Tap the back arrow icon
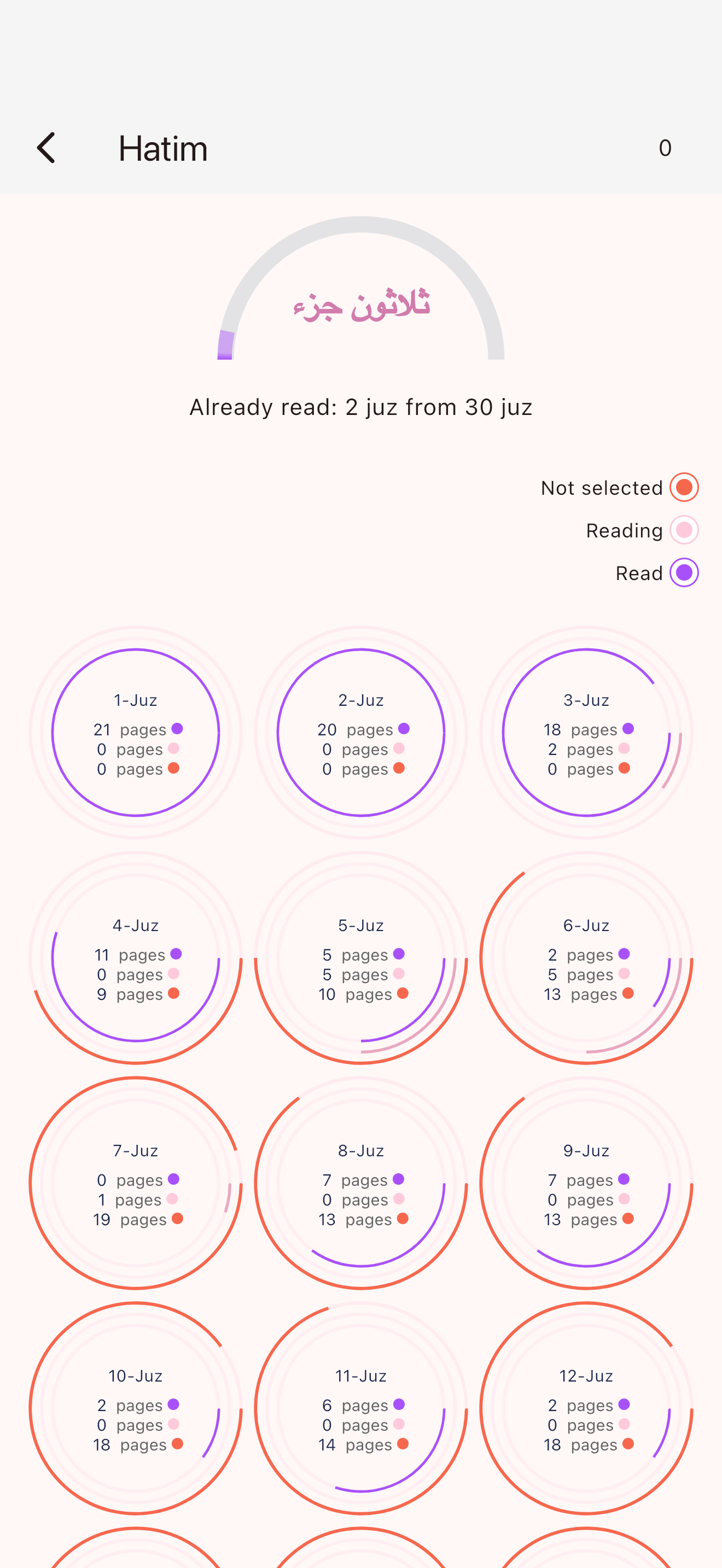722x1568 pixels. (46, 148)
